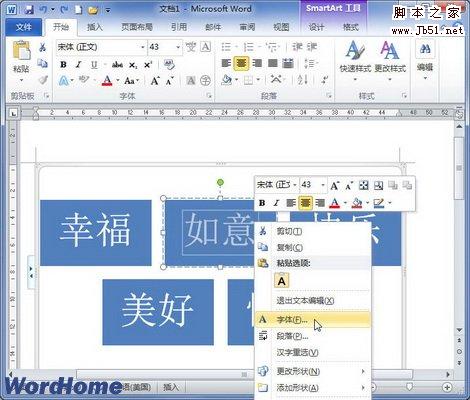Click ribbon Shading paint bucket icon
The width and height of the screenshot is (470, 400).
(227, 80)
